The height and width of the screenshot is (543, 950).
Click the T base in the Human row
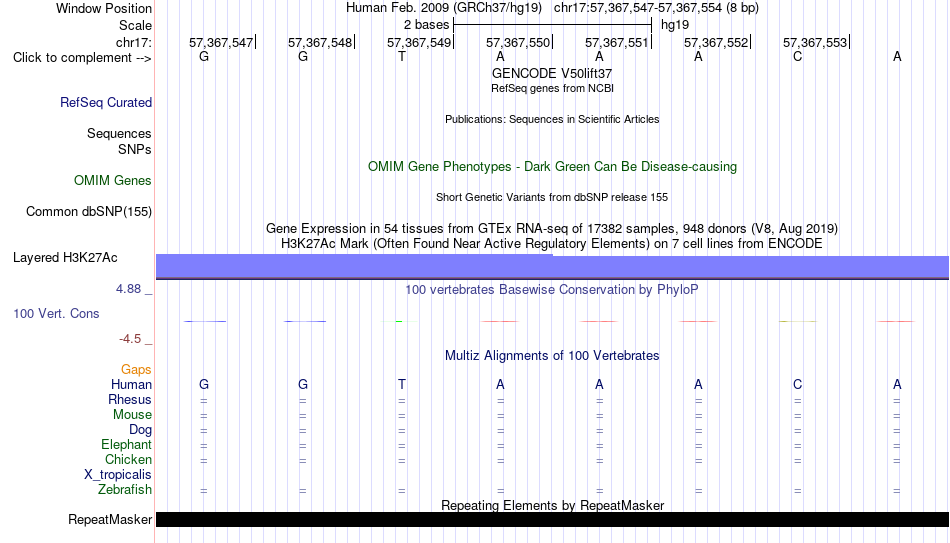coord(402,385)
